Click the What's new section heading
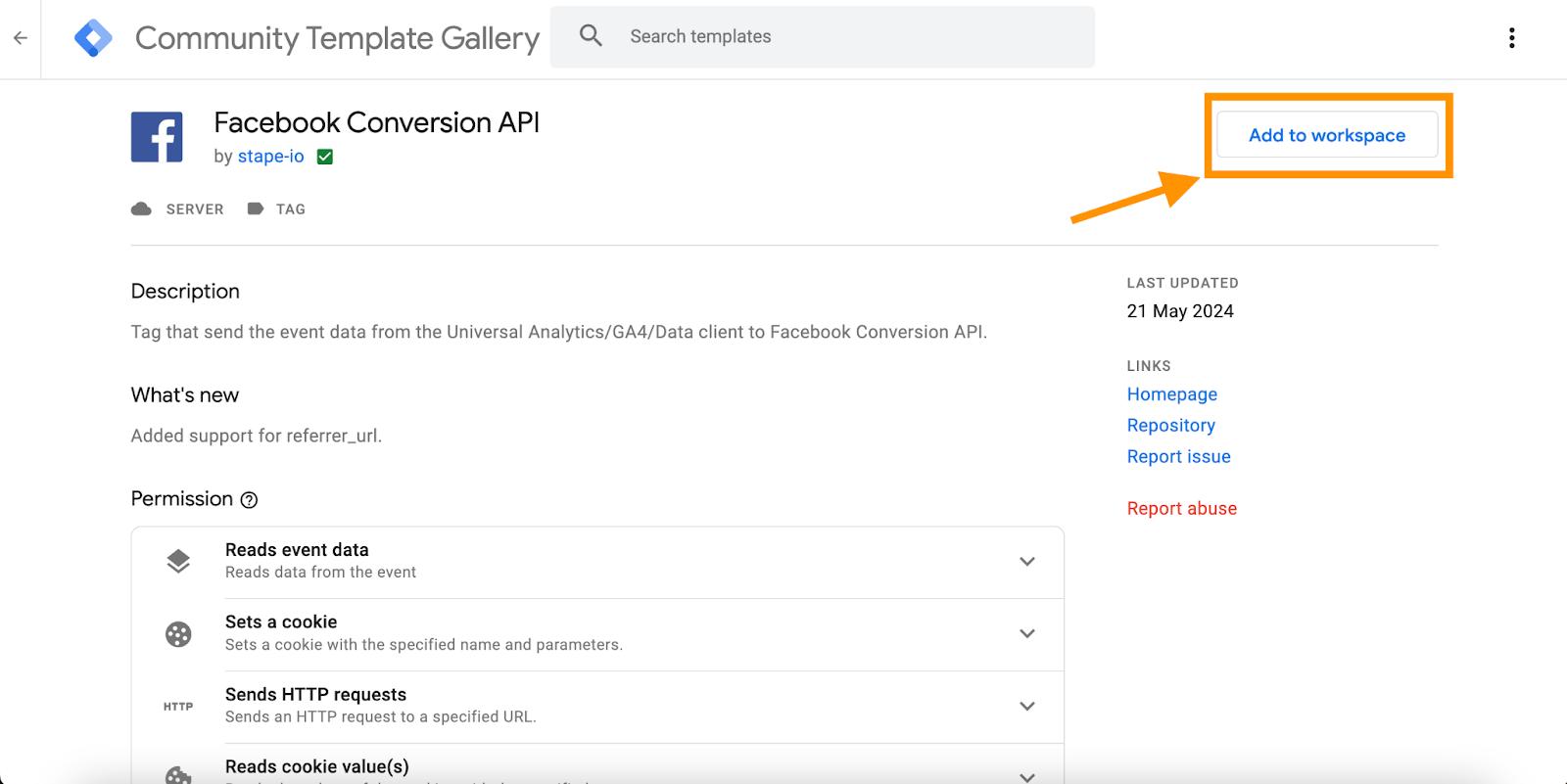The height and width of the screenshot is (784, 1567). 185,395
